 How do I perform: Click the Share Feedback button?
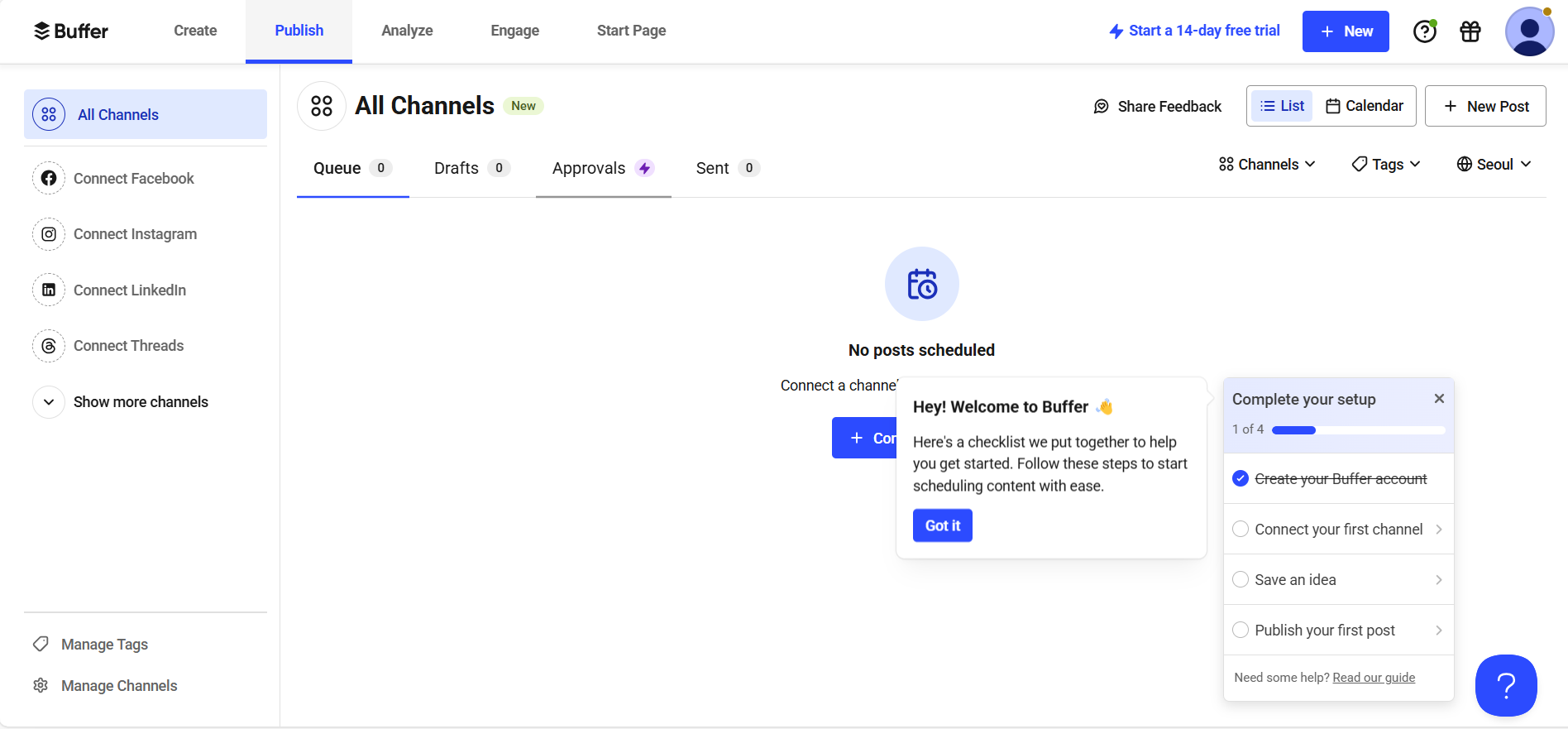pyautogui.click(x=1157, y=107)
